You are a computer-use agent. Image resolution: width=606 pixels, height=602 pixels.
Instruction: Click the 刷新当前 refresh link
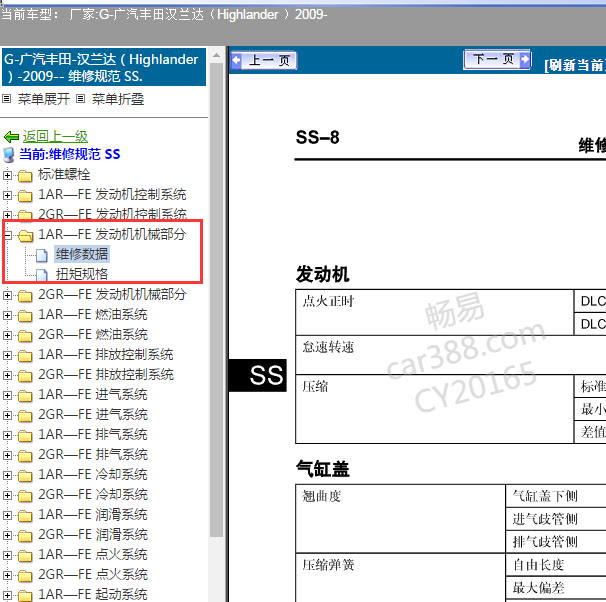click(x=575, y=65)
